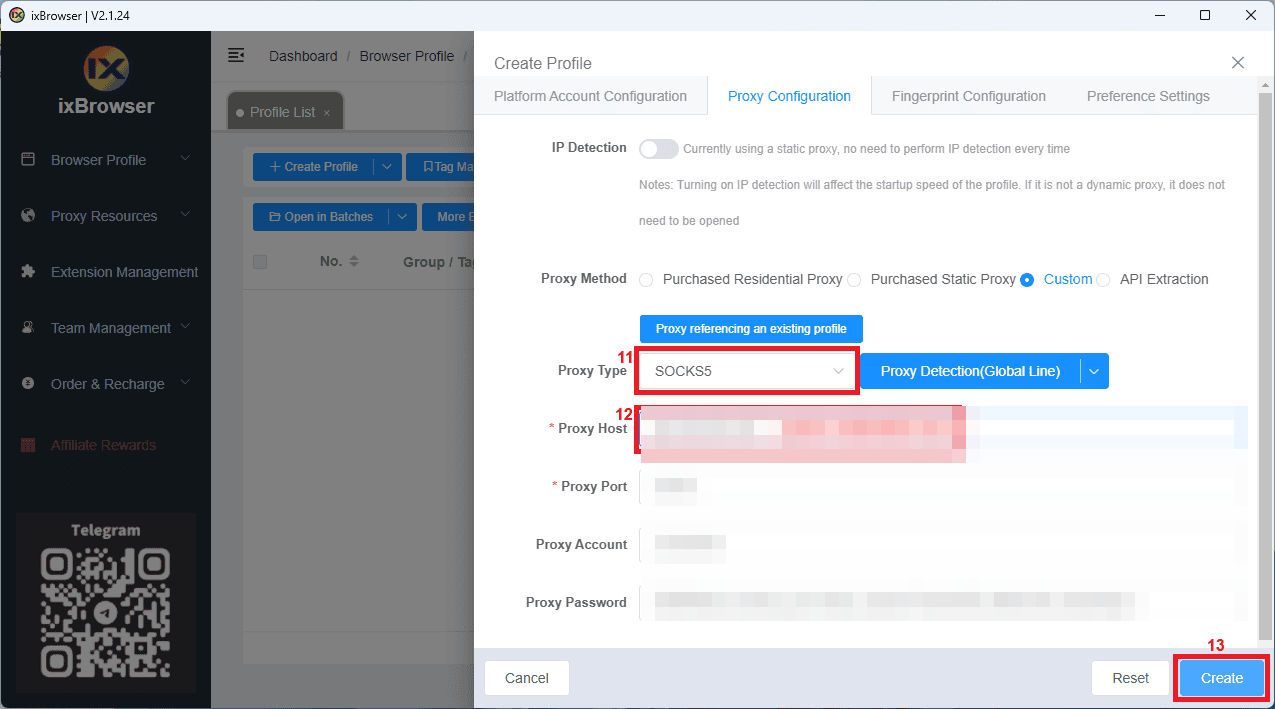Click Dashboard in breadcrumb
This screenshot has width=1275, height=709.
coord(303,56)
